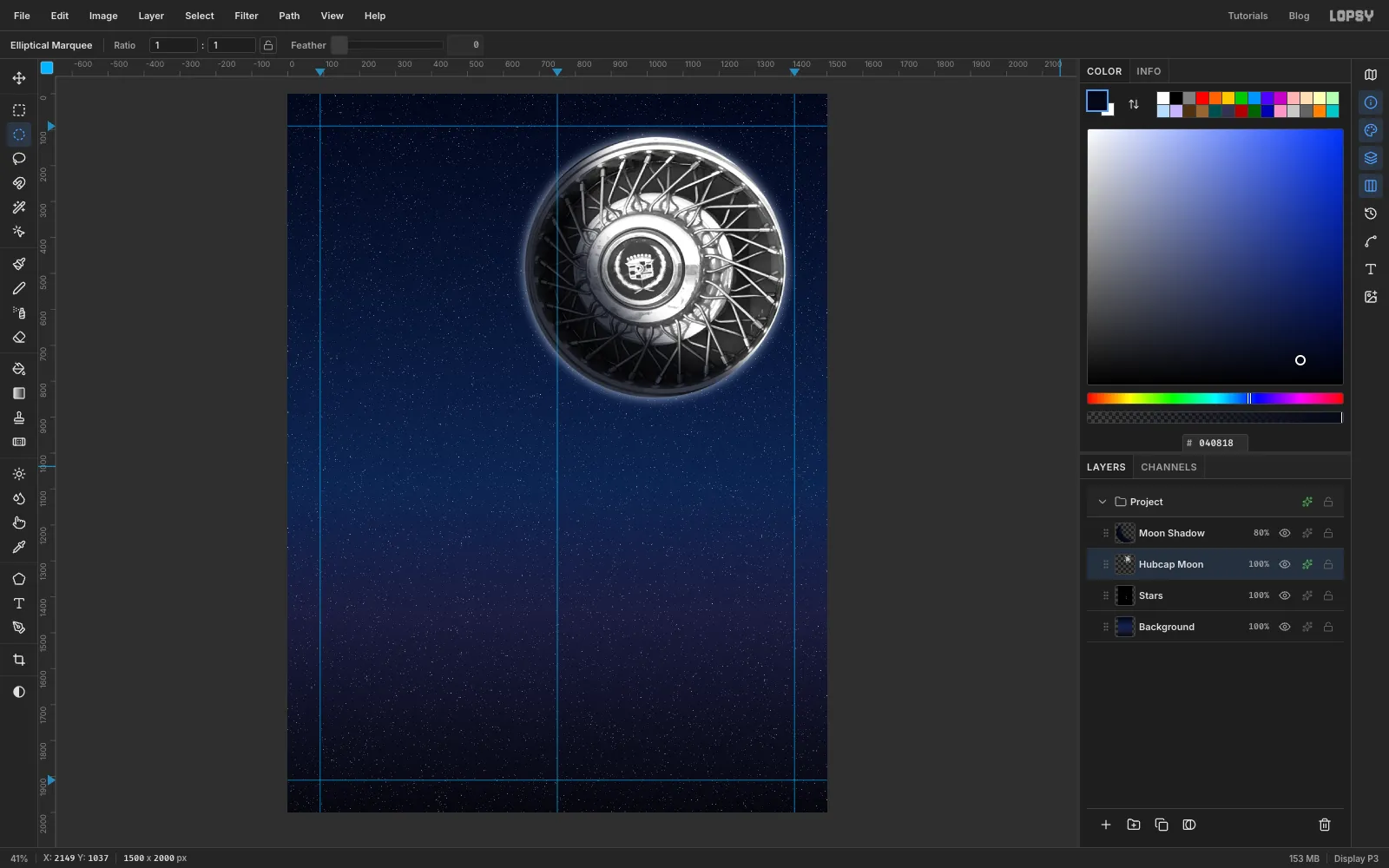Toggle the lock on Background layer
Screen dimensions: 1389x868
click(x=1328, y=627)
